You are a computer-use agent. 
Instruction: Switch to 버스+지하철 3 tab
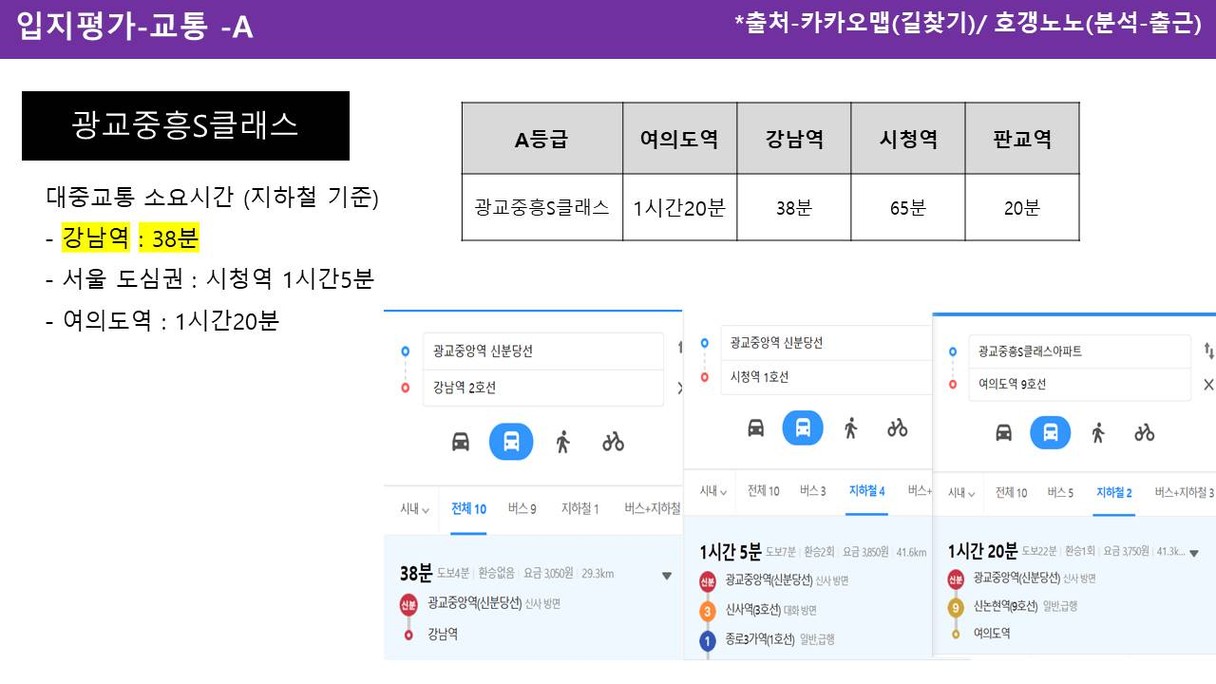tap(1184, 493)
